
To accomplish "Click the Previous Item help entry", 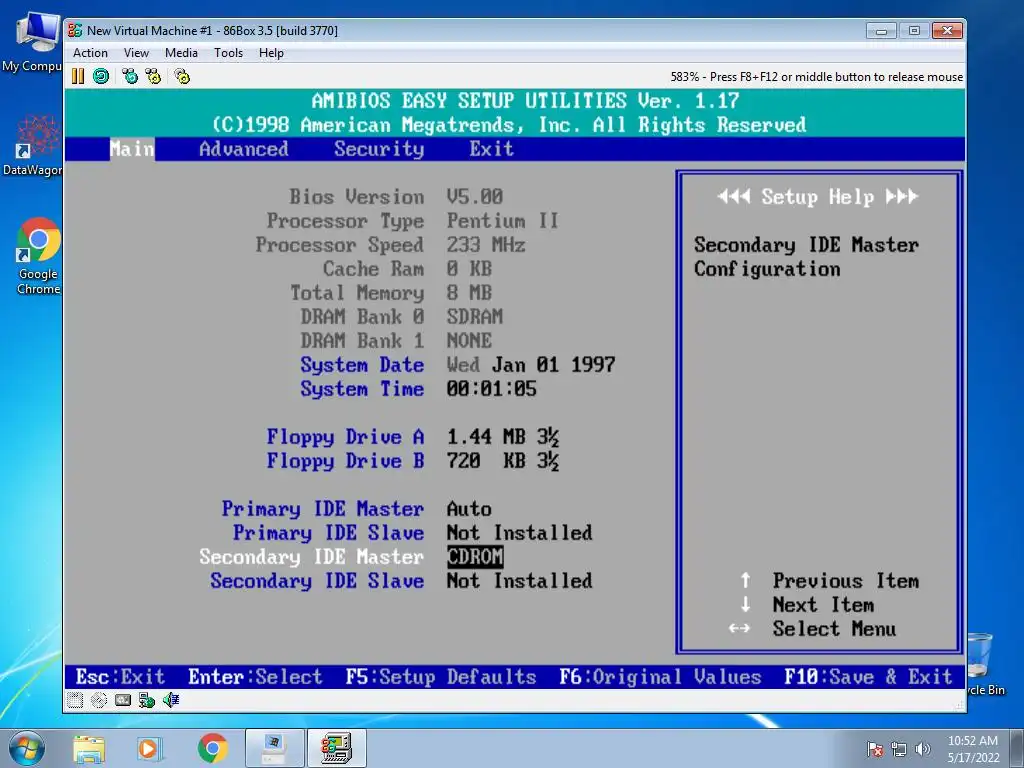I will coord(846,581).
